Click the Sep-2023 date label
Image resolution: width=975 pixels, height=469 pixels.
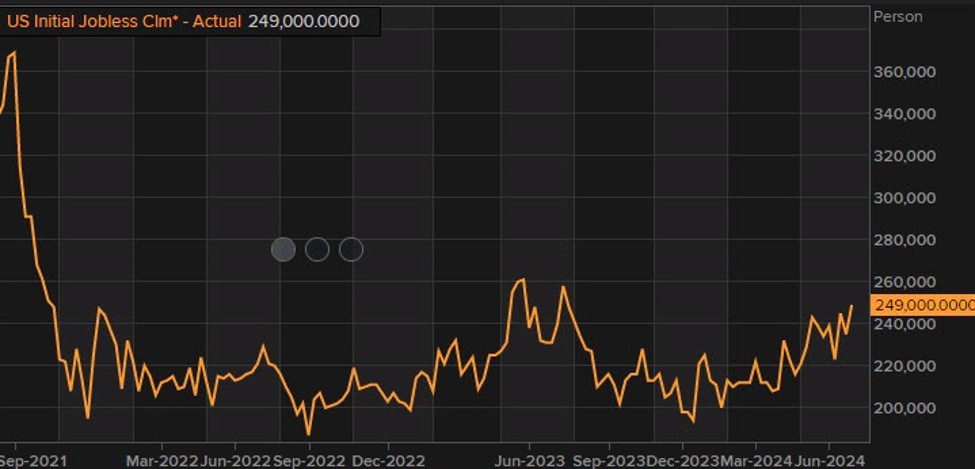pos(609,462)
